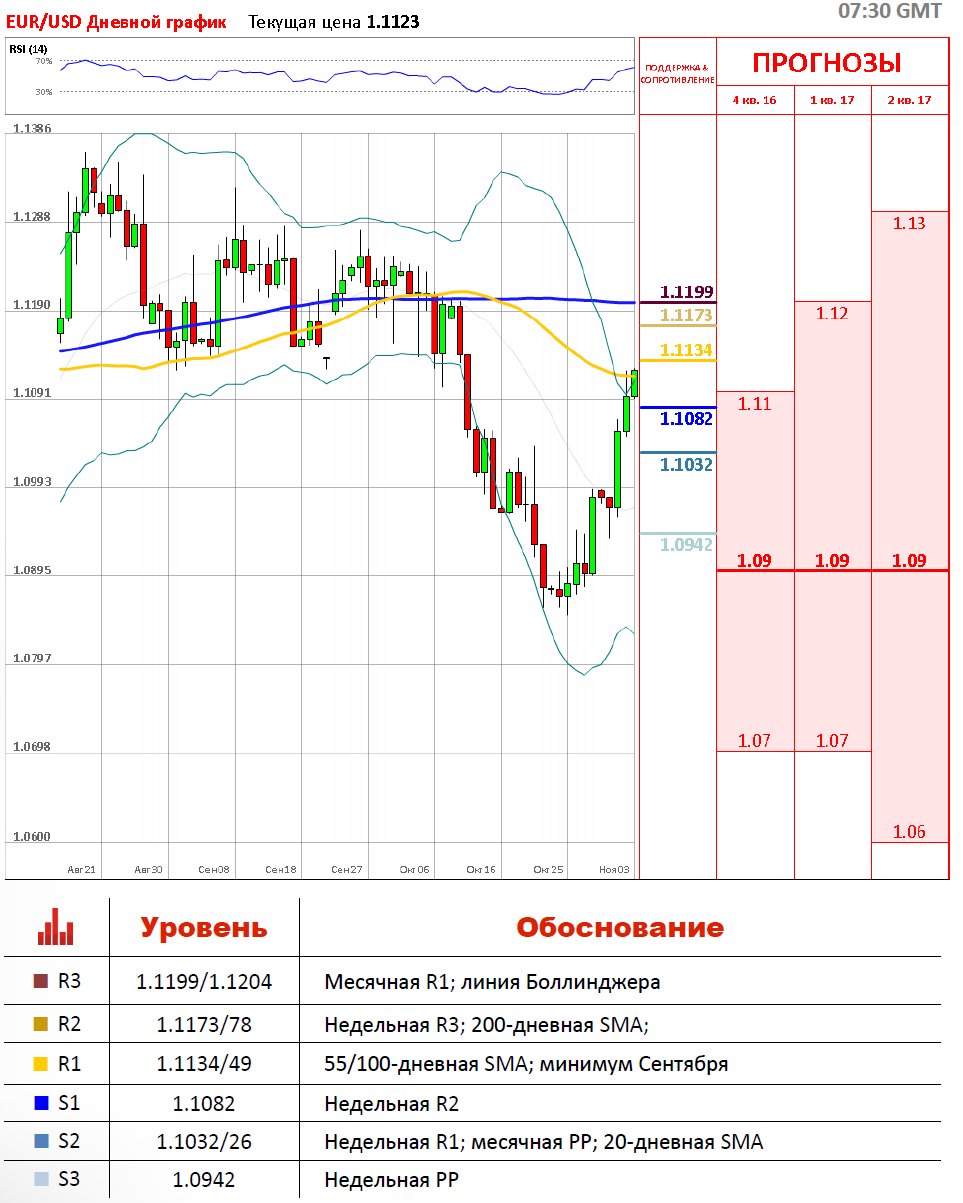Viewport: 963px width, 1203px height.
Task: Click the light blue S3 color square
Action: coord(41,1180)
